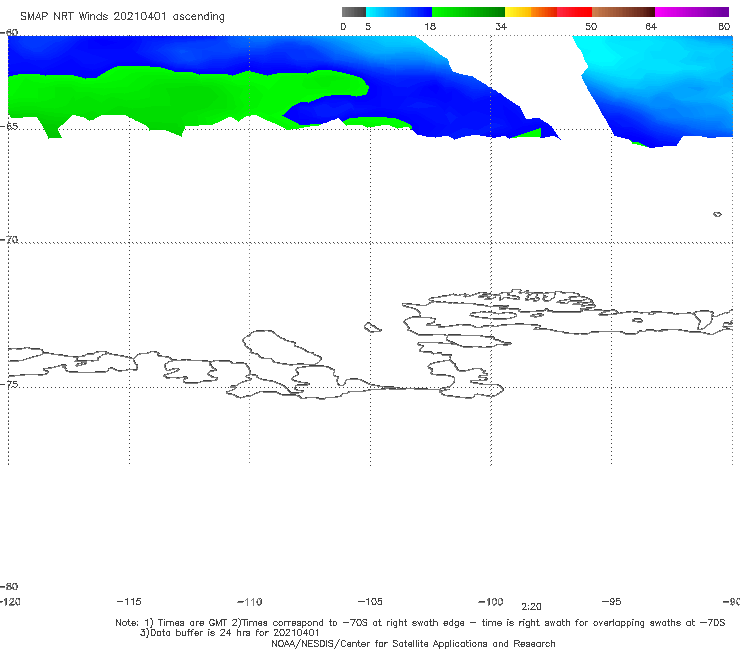Click the color bar label '50'
This screenshot has height=650, width=740.
tap(591, 26)
